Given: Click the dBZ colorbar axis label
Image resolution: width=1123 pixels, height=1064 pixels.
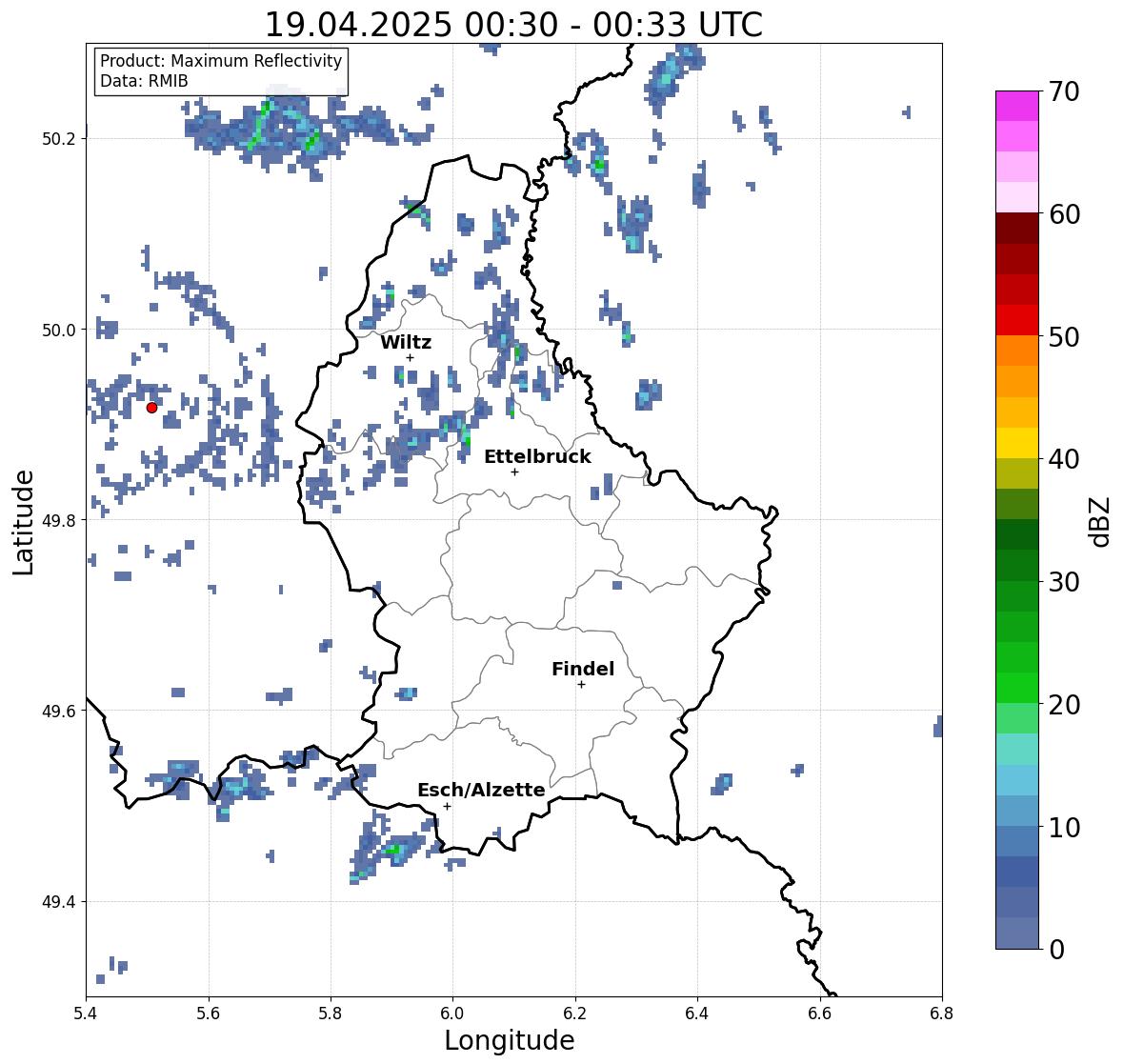Looking at the screenshot, I should (1101, 521).
